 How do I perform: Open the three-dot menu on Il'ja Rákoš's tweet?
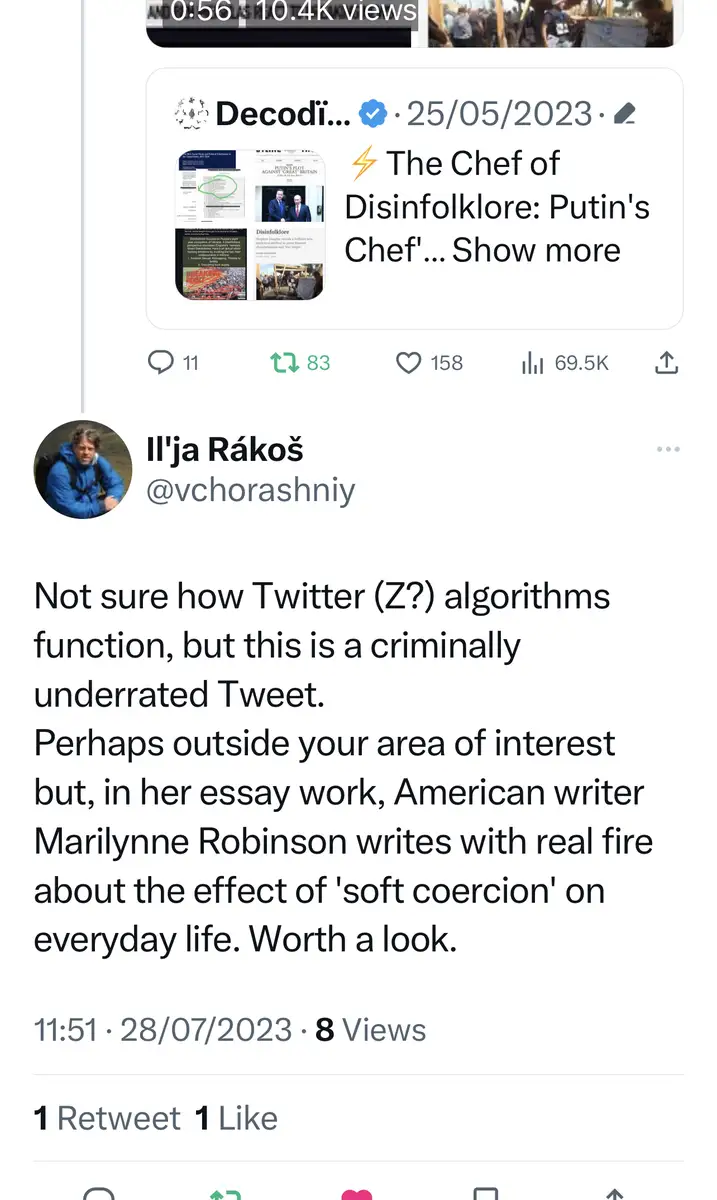click(668, 450)
